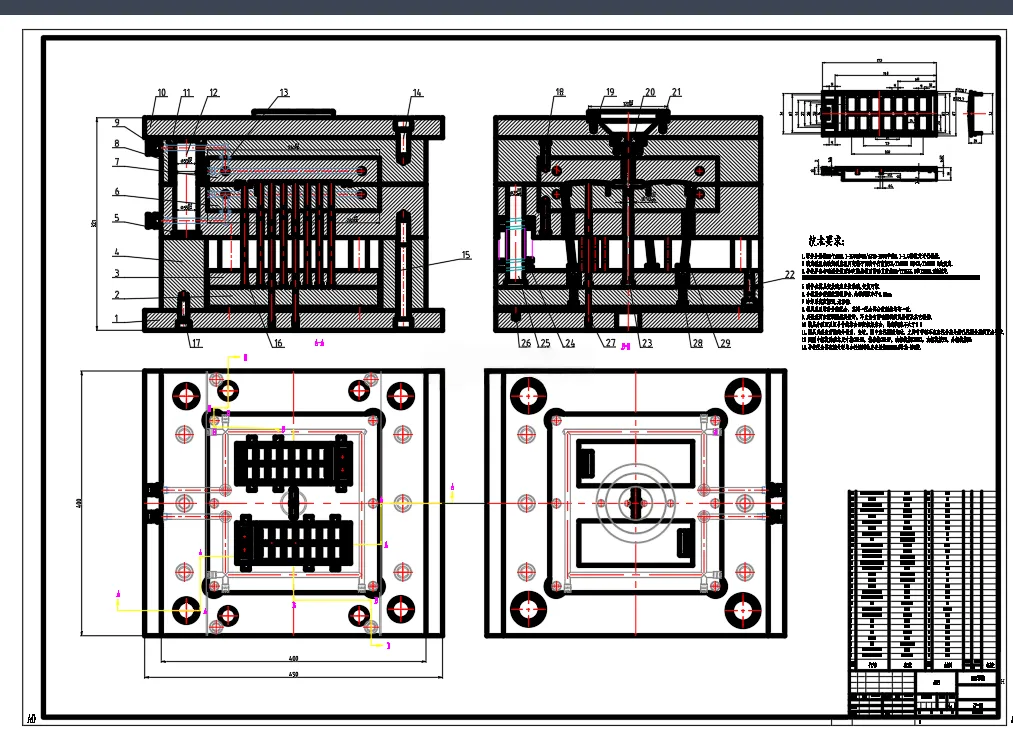This screenshot has width=1013, height=730.
Task: Select part label 26
Action: tap(526, 343)
